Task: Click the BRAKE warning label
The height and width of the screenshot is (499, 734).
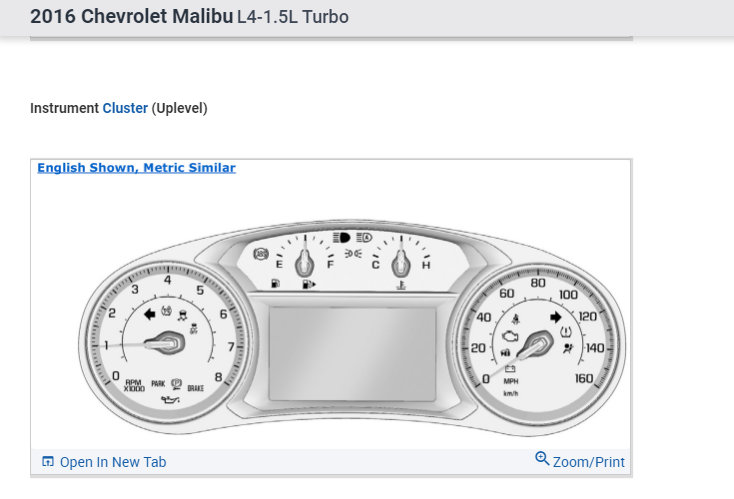Action: coord(195,387)
